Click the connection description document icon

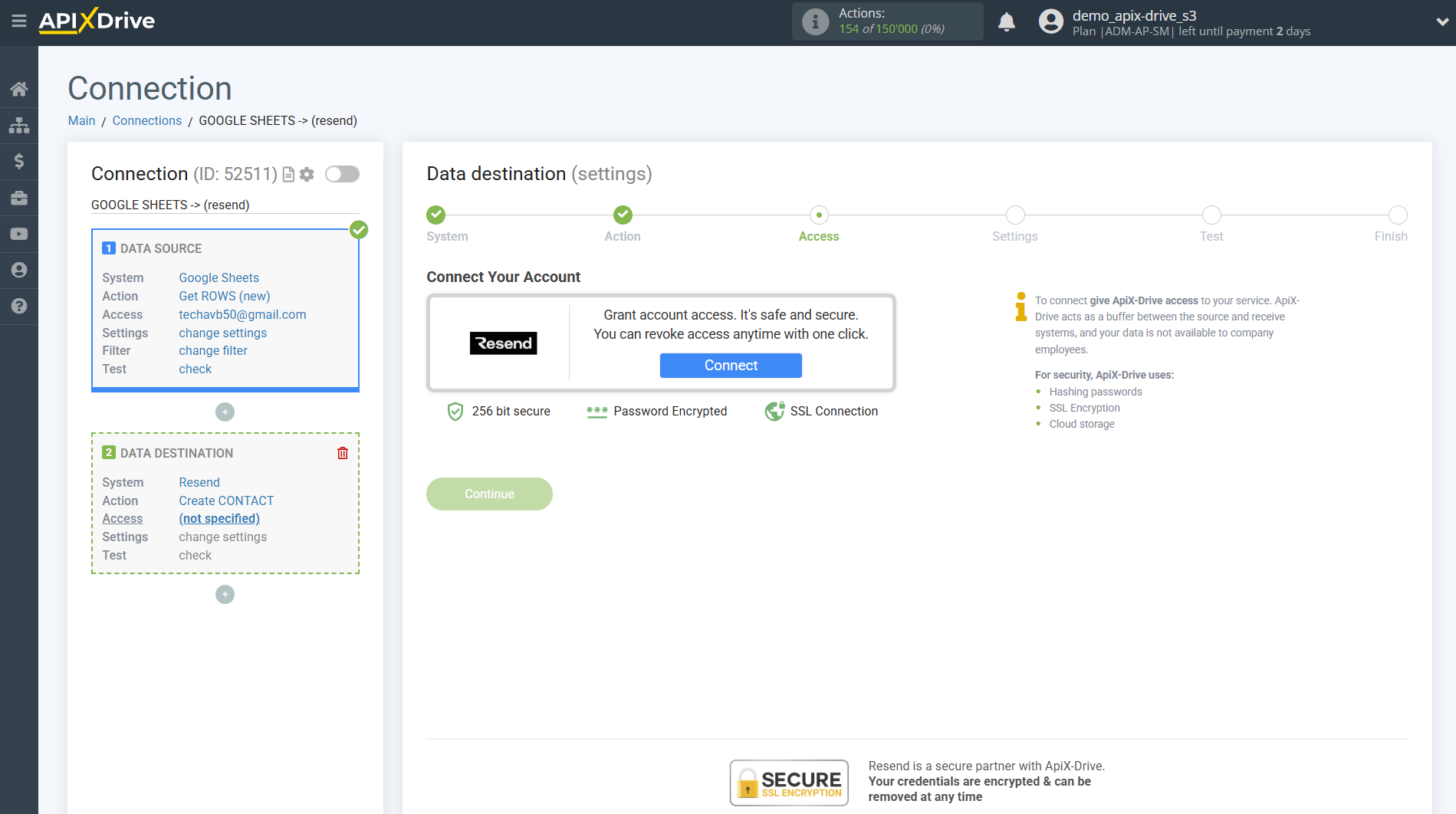point(288,174)
